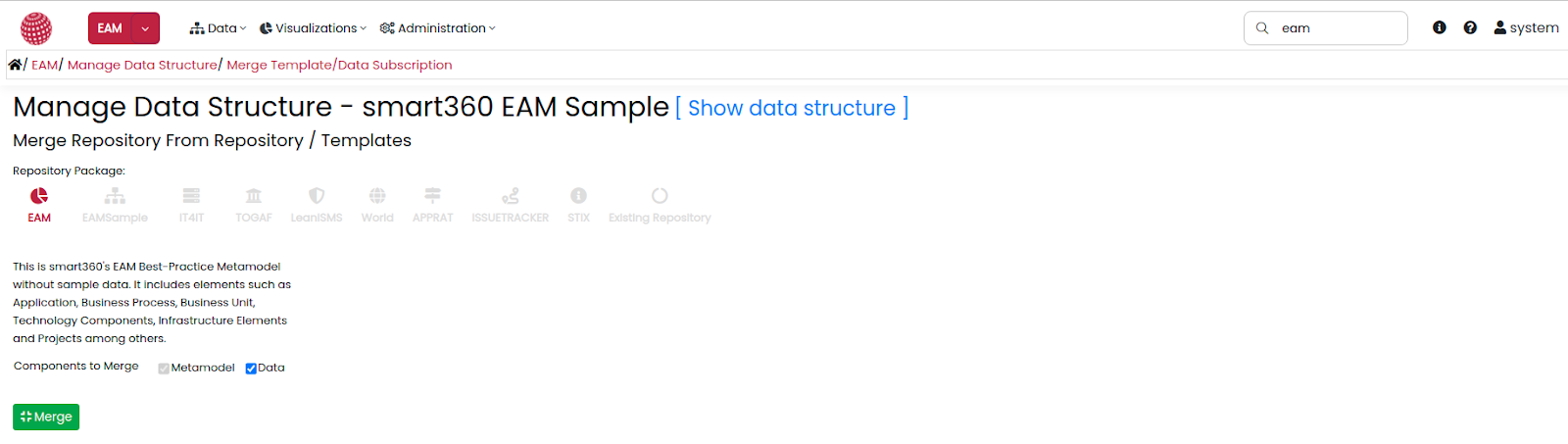Click in the search field containing eam
Screen dimensions: 1568x444
pyautogui.click(x=1326, y=28)
